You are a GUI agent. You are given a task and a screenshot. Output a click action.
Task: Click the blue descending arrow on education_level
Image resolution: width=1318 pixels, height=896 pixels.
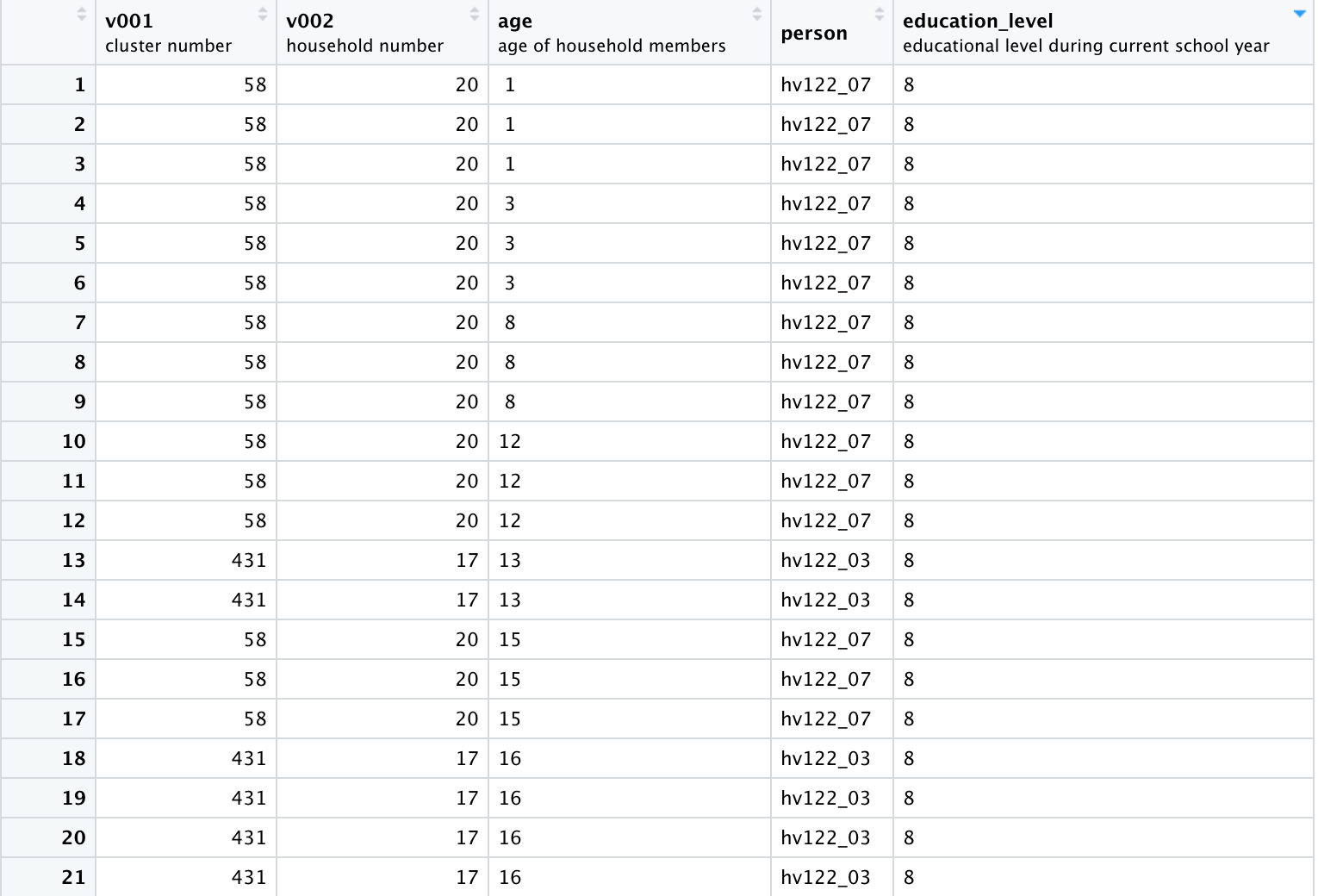[x=1299, y=14]
